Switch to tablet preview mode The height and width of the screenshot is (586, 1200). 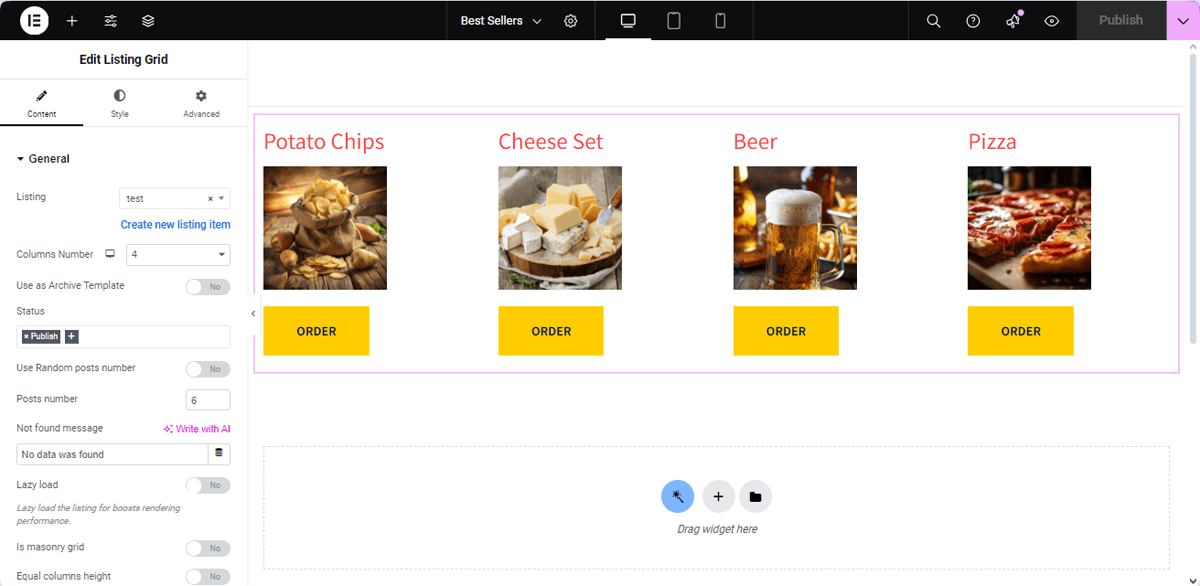(673, 20)
